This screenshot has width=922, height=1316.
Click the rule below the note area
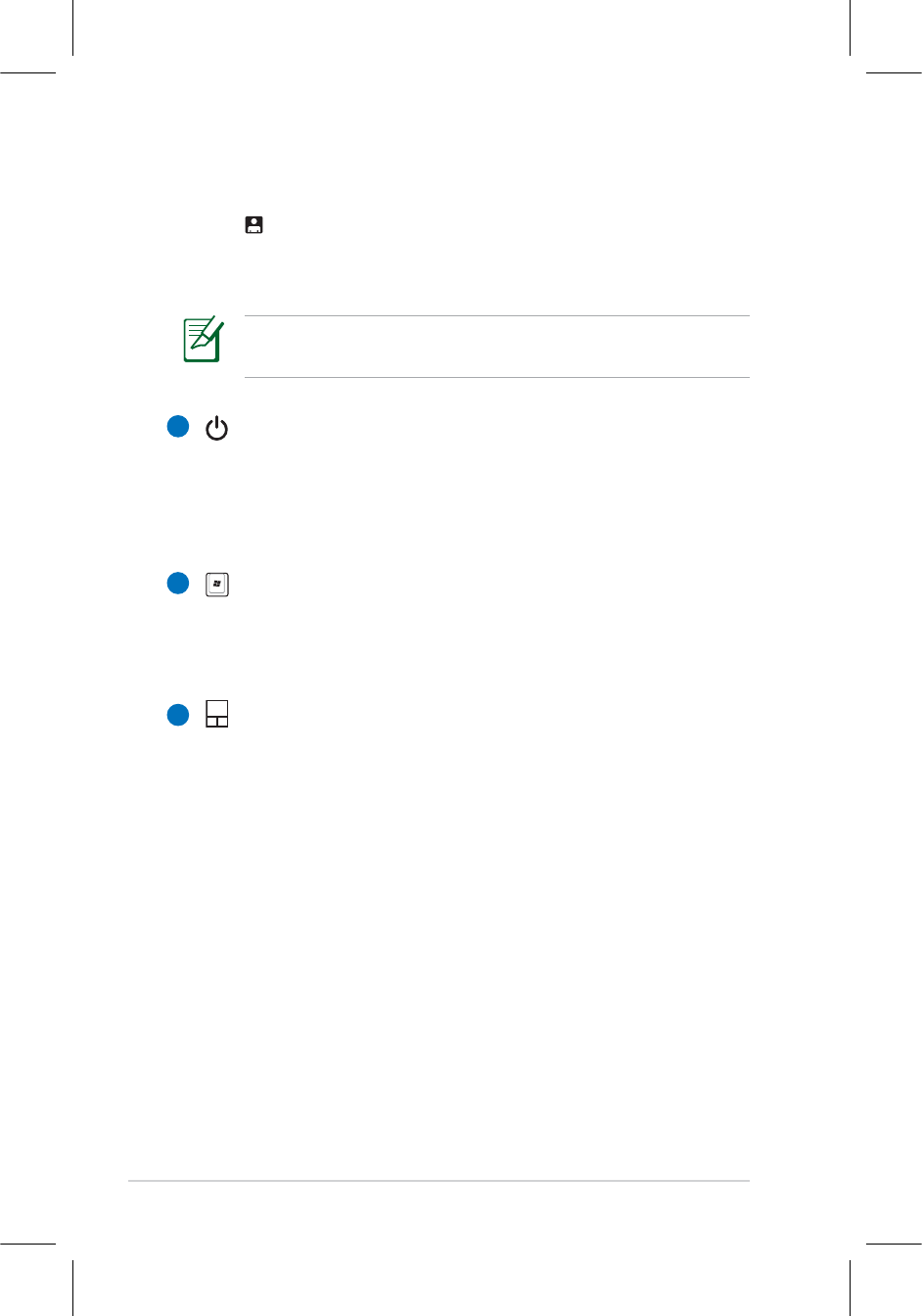(496, 377)
